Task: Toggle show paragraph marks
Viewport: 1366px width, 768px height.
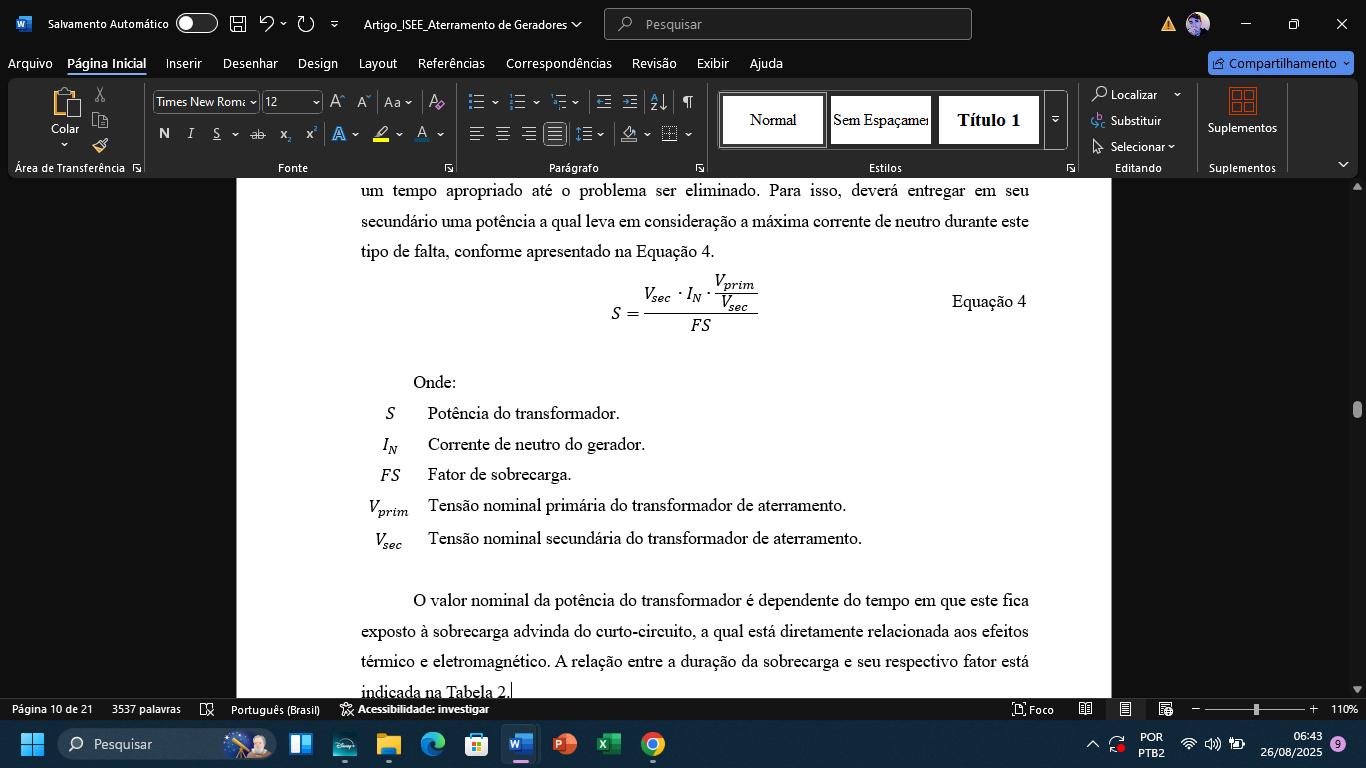Action: (688, 102)
